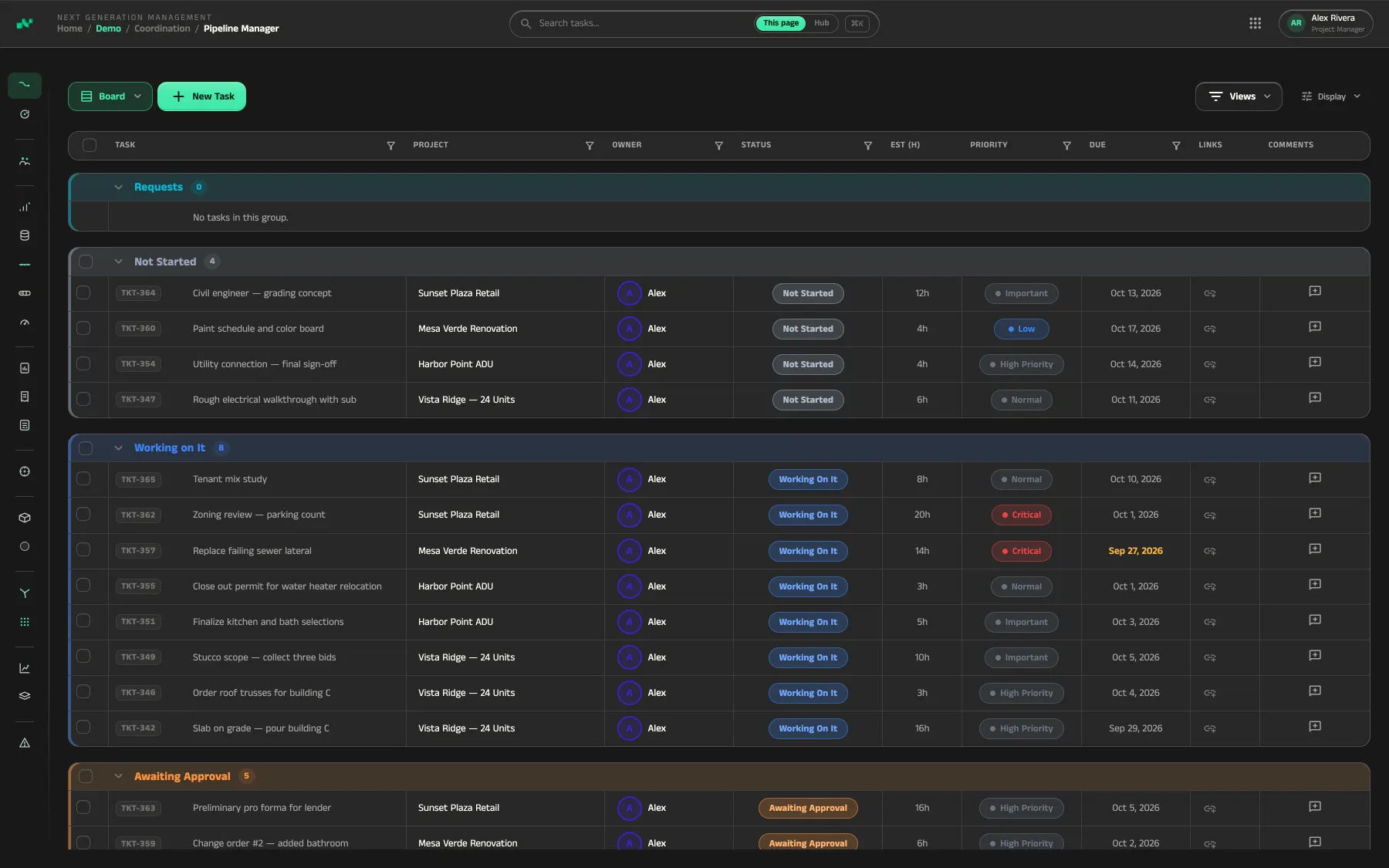Click the filter icon on Project column

coord(590,146)
